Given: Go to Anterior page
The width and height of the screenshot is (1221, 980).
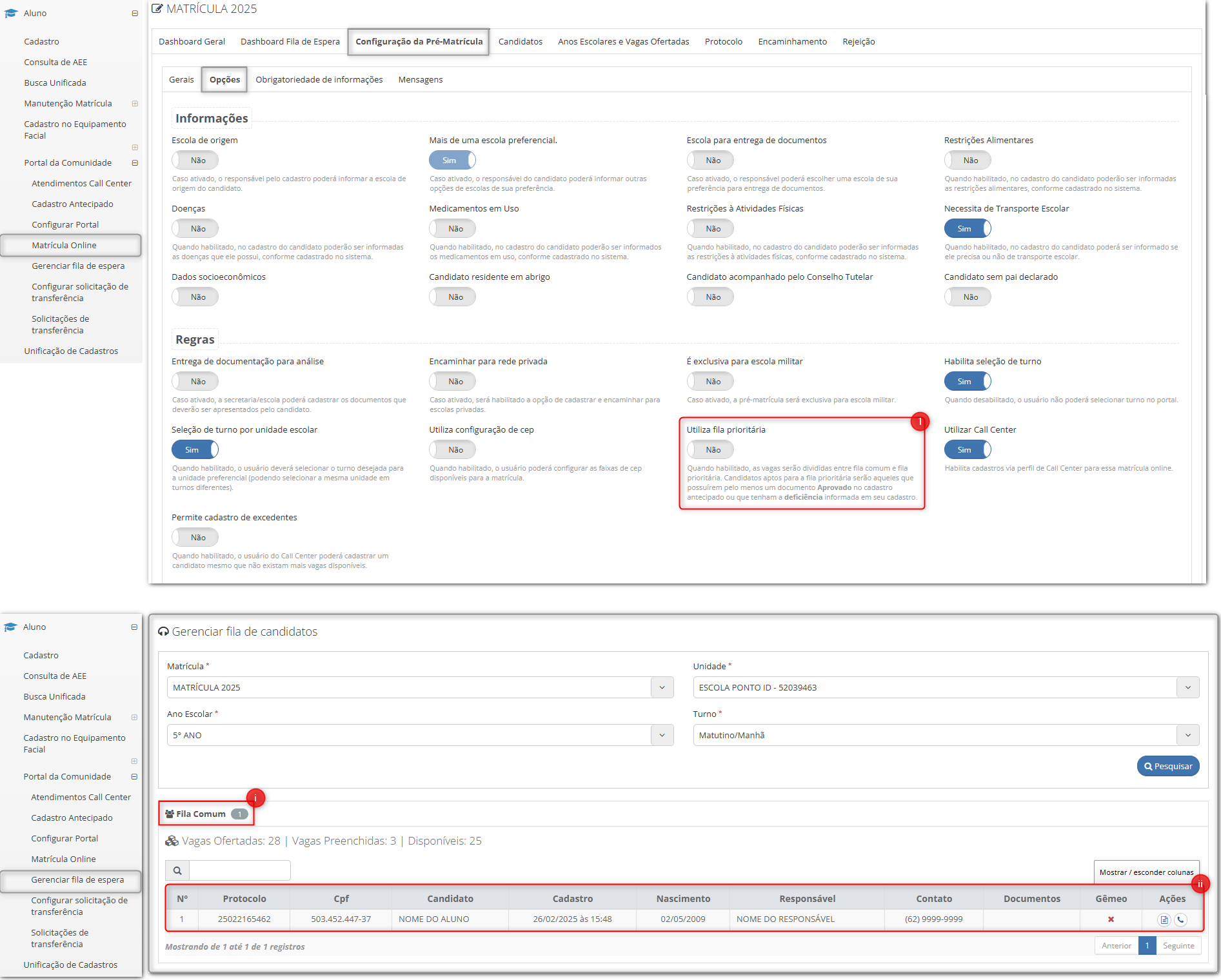Looking at the screenshot, I should (1117, 945).
